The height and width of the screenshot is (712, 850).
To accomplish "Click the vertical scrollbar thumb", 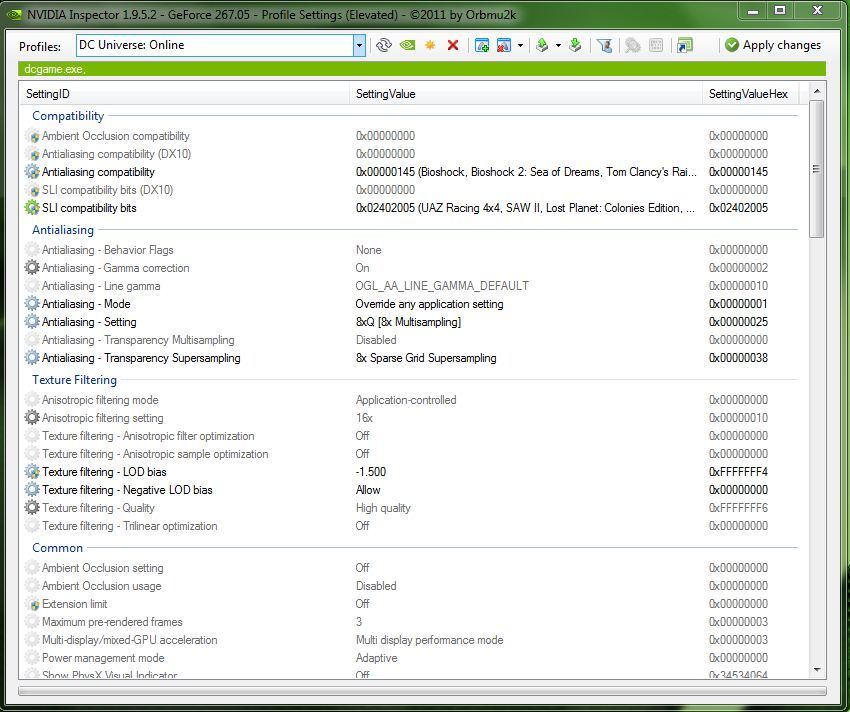I will [817, 169].
